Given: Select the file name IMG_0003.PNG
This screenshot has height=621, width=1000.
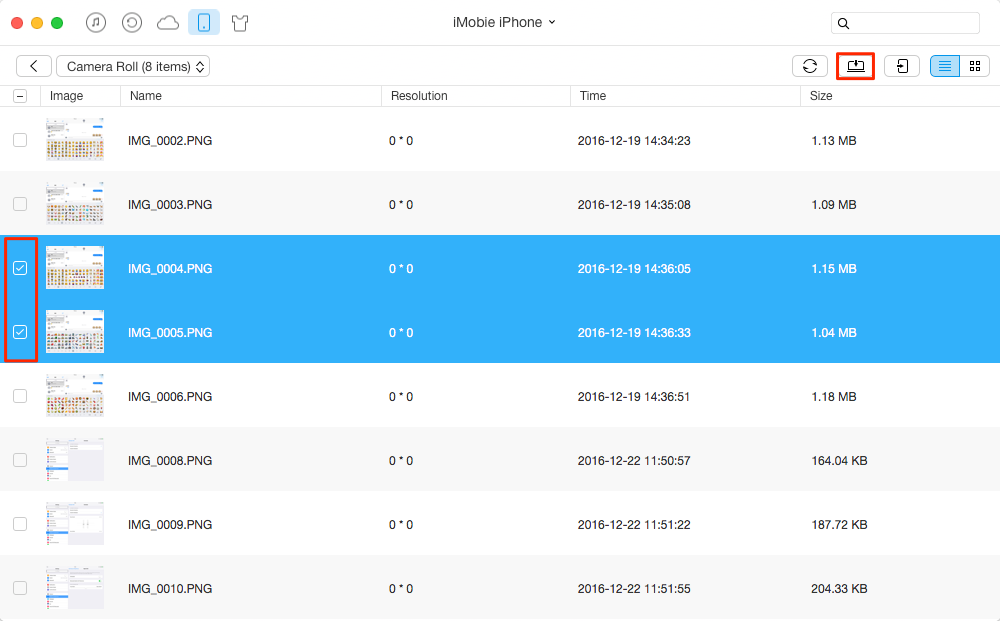Looking at the screenshot, I should (170, 205).
